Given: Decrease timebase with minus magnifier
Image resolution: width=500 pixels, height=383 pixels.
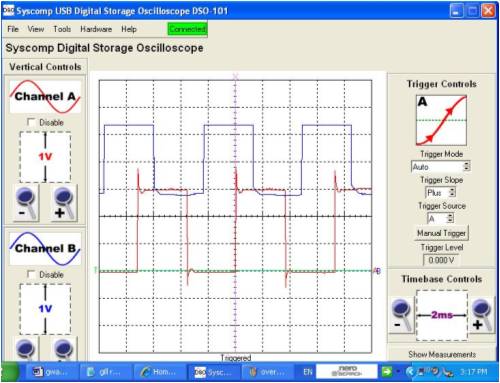Looking at the screenshot, I should [x=401, y=315].
